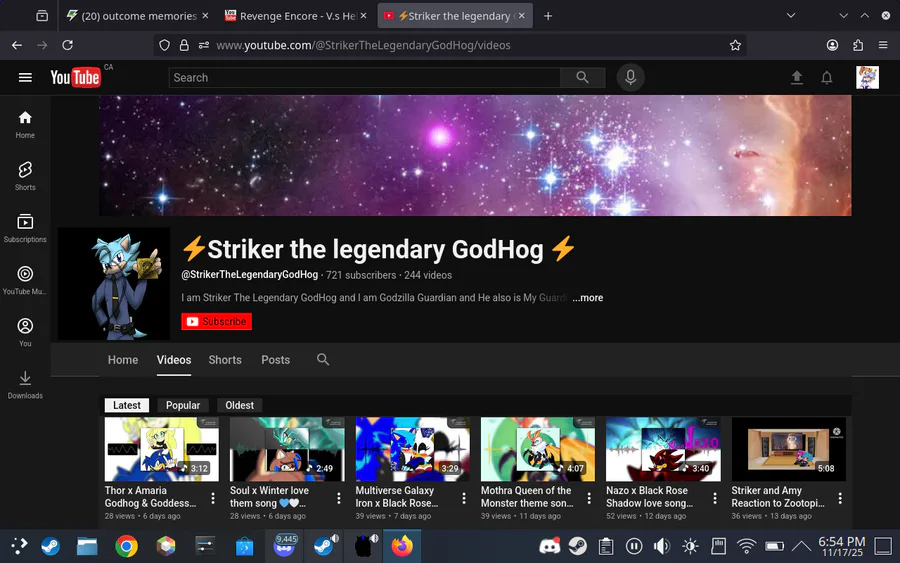Image resolution: width=900 pixels, height=563 pixels.
Task: Open the Soul x Winter love theme song
Action: point(269,497)
